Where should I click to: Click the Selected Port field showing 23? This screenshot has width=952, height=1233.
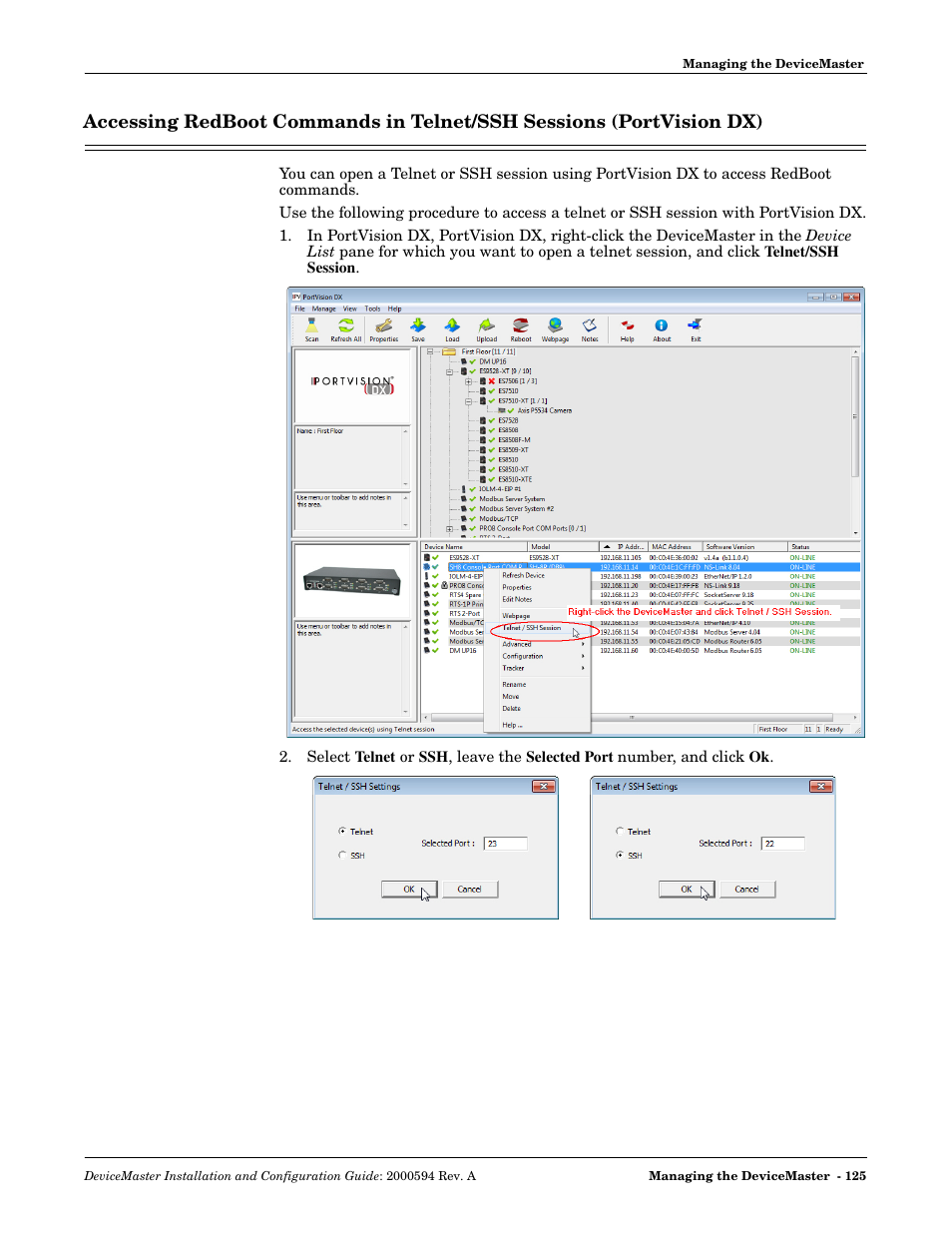506,844
